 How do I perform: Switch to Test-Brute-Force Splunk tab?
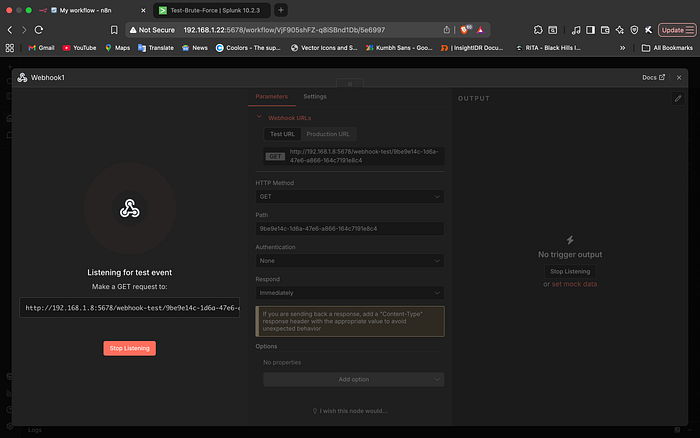[212, 10]
